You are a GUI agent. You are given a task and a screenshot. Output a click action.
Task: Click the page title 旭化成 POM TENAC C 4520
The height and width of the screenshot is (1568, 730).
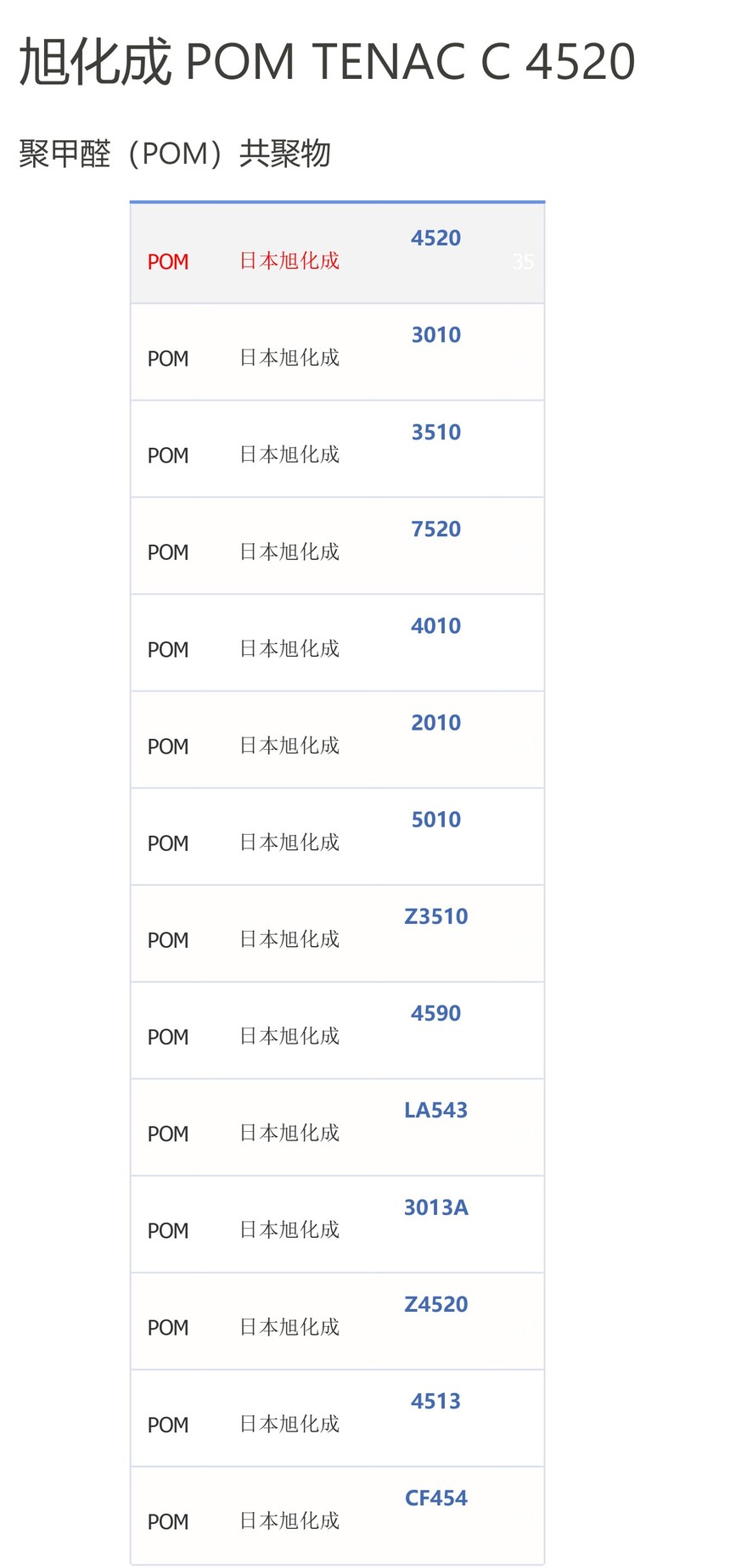click(327, 62)
